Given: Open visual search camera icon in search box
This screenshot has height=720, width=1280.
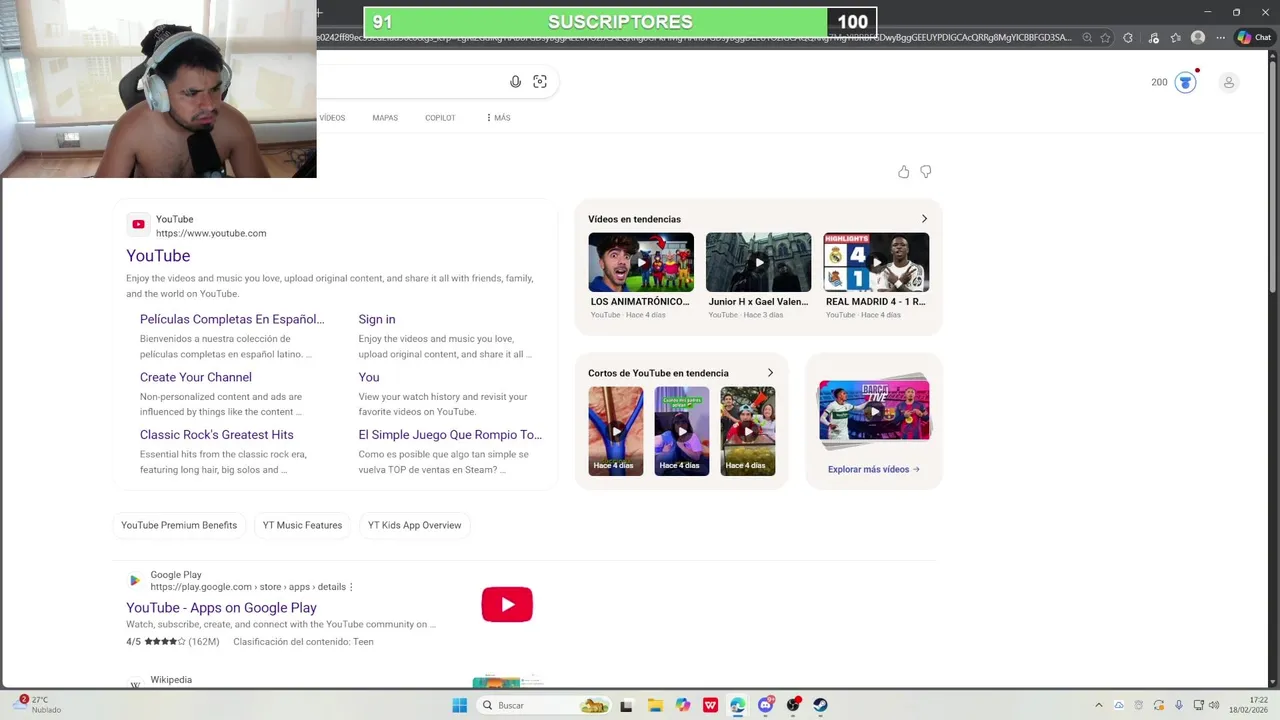Looking at the screenshot, I should [540, 82].
